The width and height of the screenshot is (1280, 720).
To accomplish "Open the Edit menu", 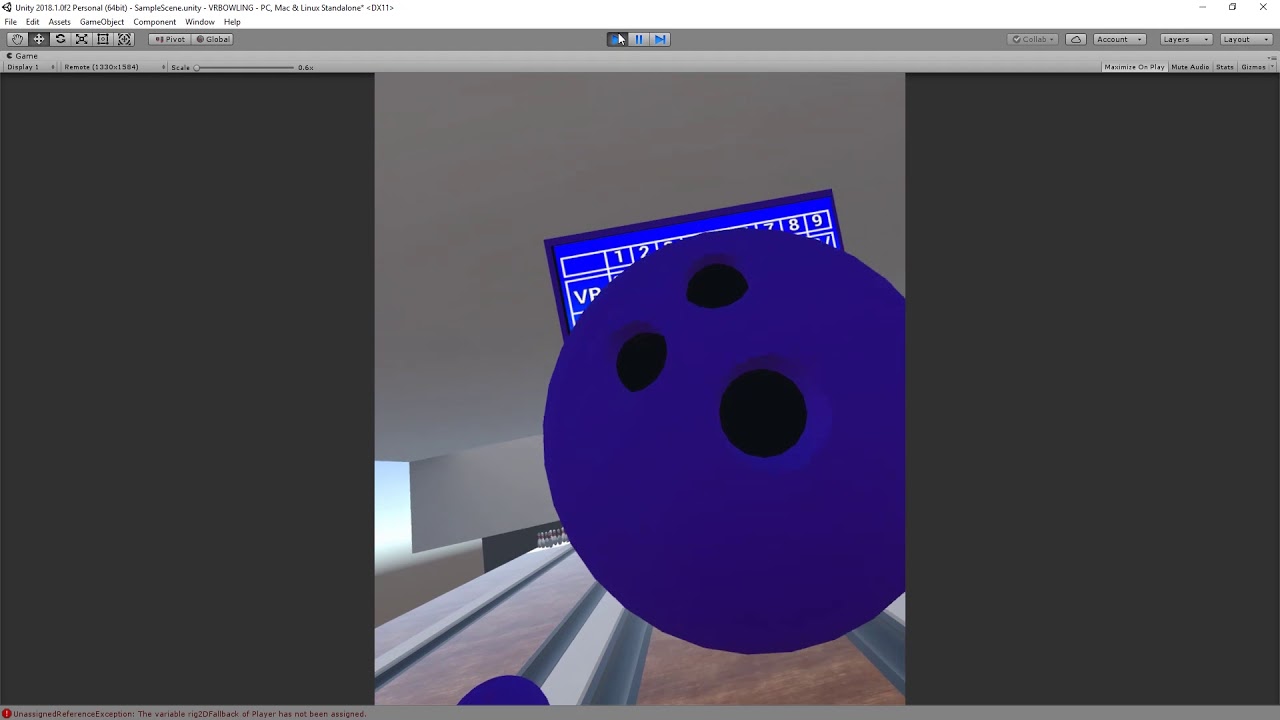I will pos(33,22).
